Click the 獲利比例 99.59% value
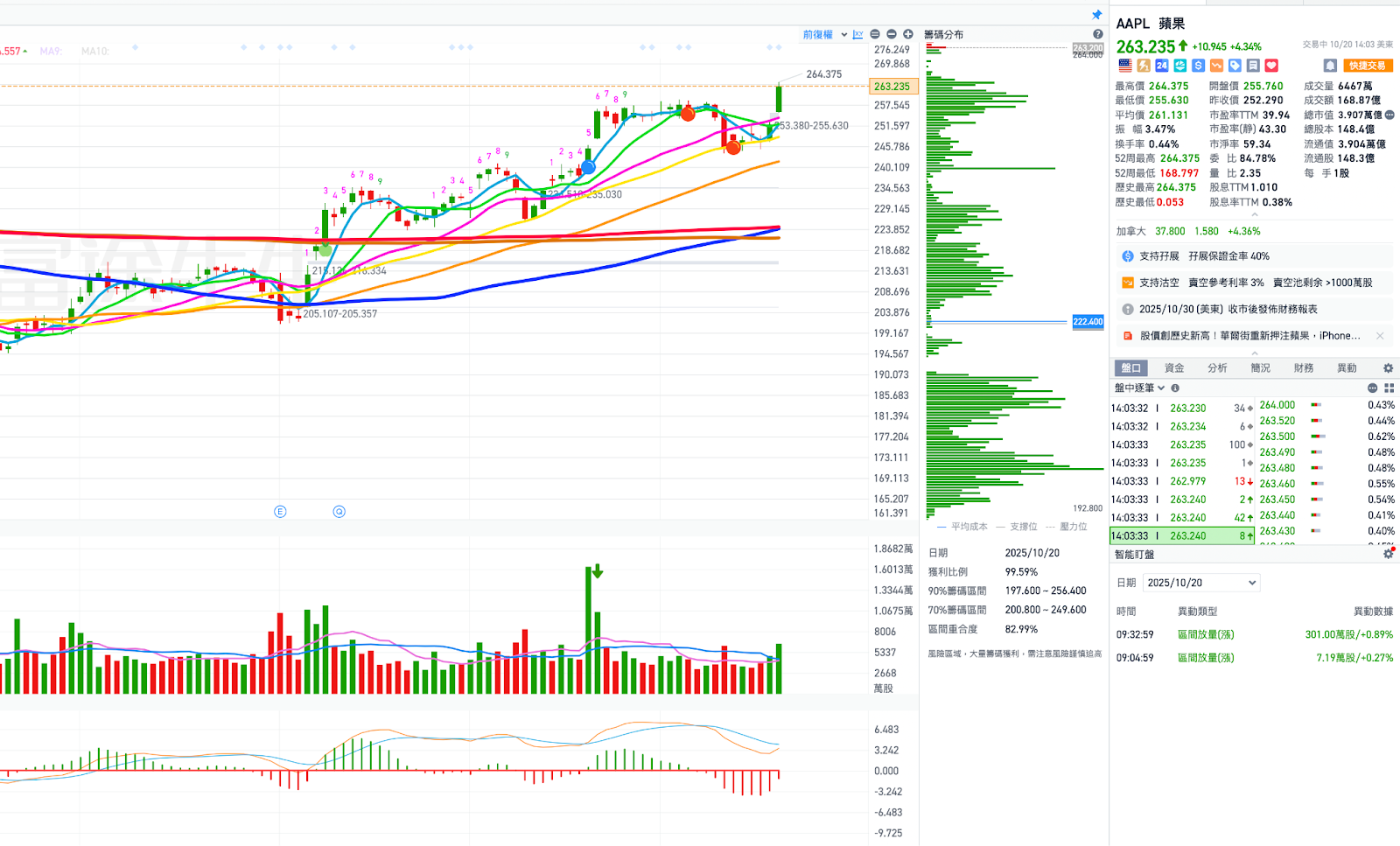 coord(1021,572)
